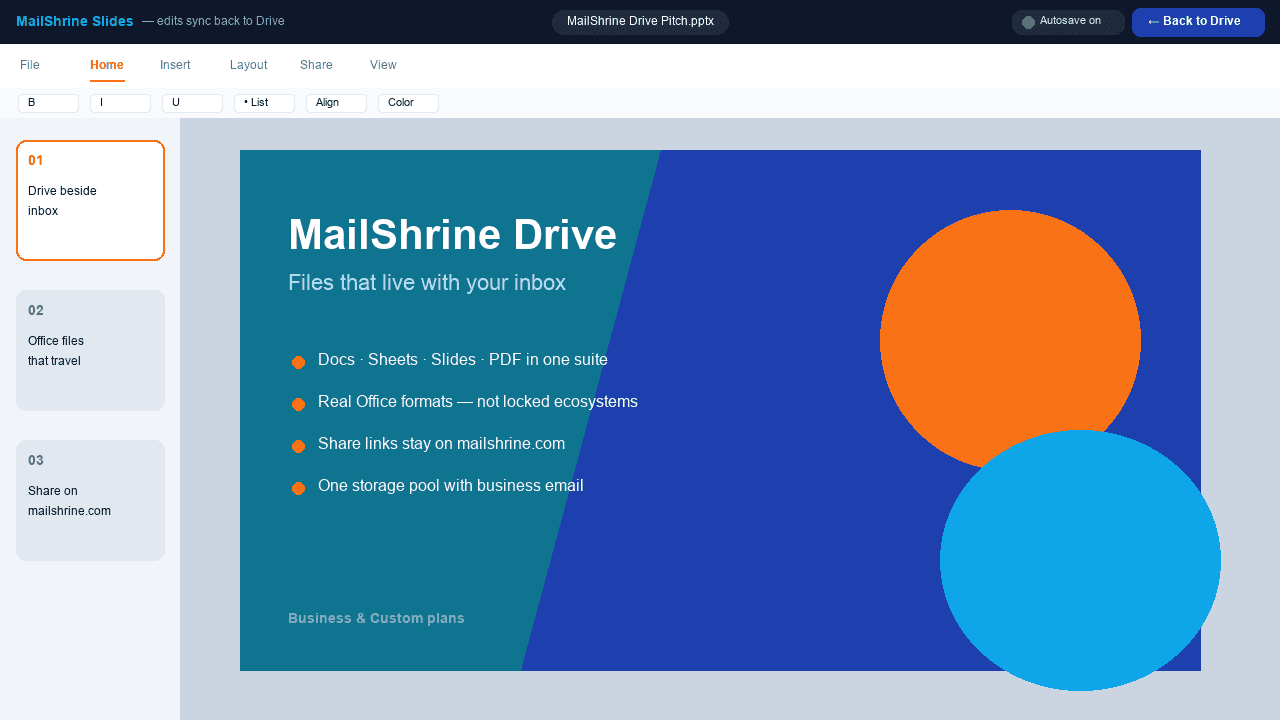Screen dimensions: 1280x720
Task: Open the View tab
Action: (x=383, y=65)
